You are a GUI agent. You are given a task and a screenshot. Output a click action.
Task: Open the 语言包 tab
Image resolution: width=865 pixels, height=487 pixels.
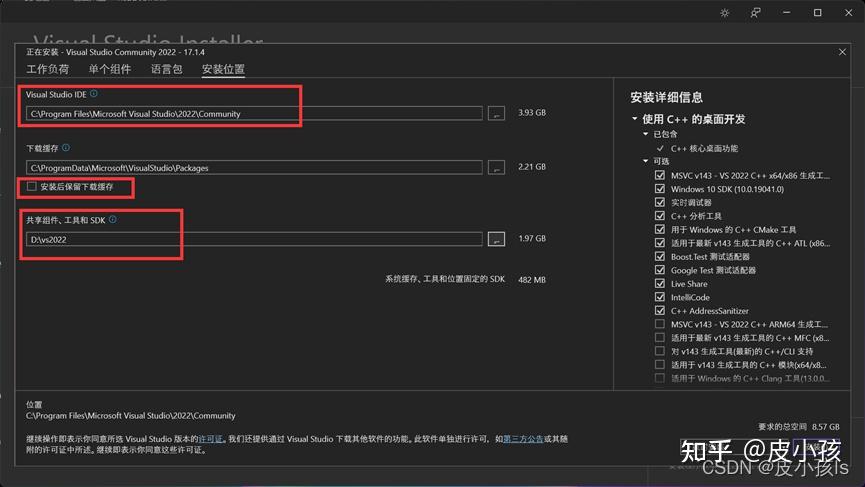coord(166,69)
